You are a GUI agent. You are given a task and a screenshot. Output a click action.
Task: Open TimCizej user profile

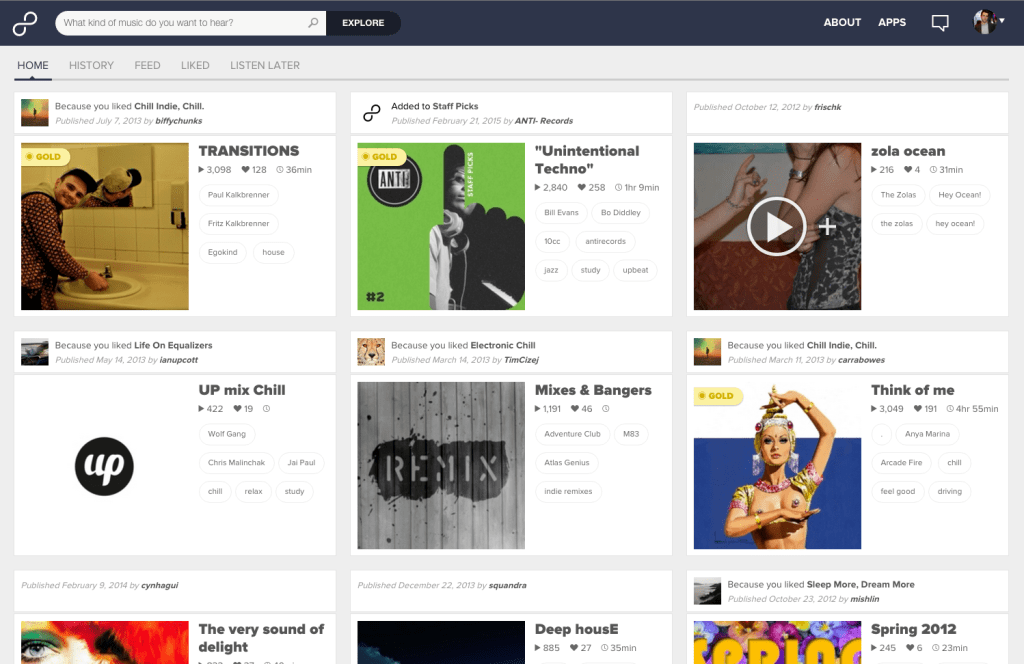(520, 360)
